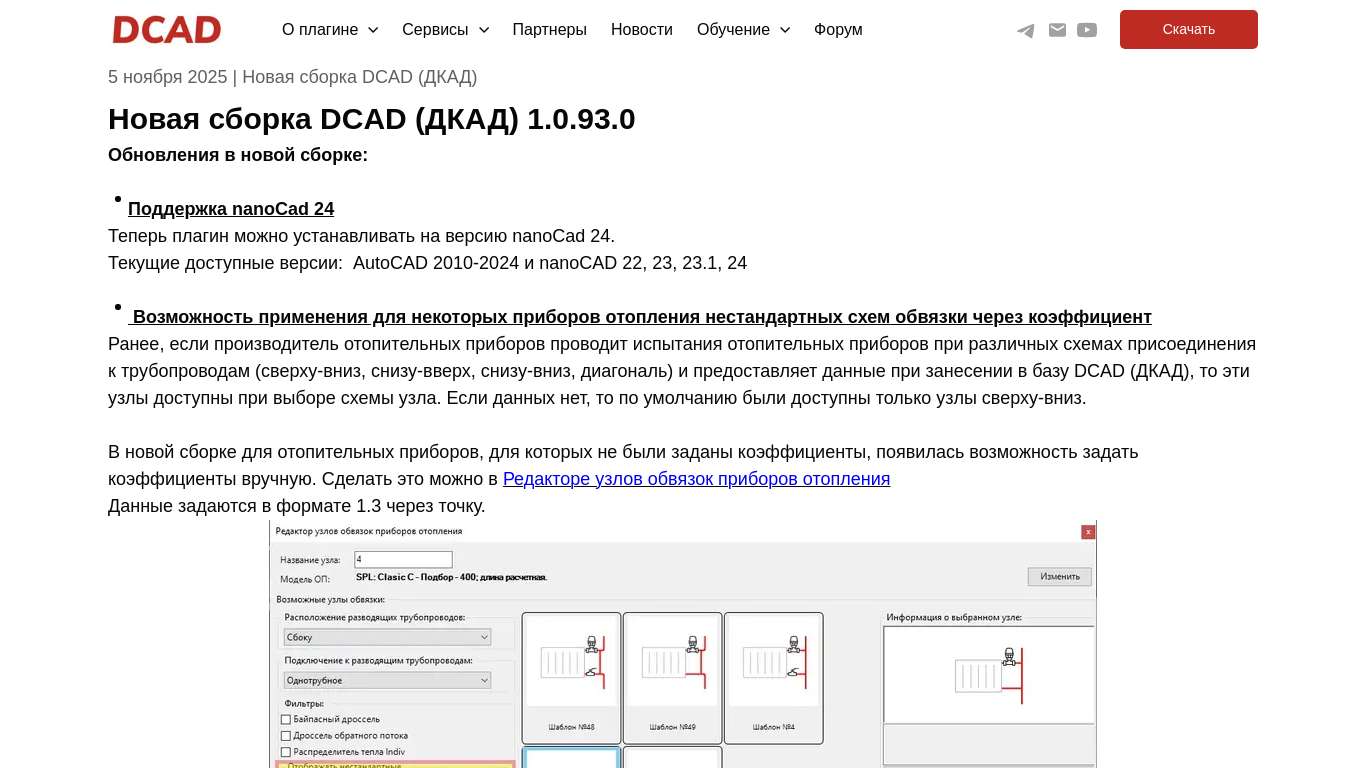Open the Telegram channel icon

point(1026,30)
